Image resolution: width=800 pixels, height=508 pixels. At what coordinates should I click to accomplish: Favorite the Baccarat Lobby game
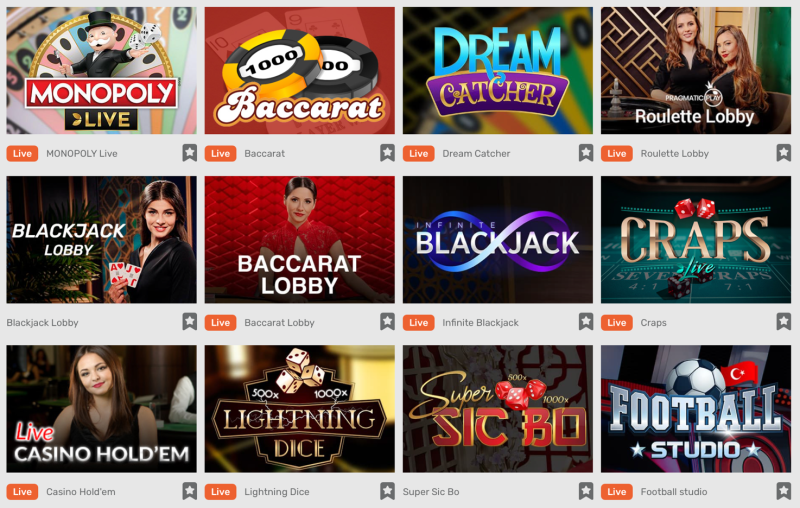(x=388, y=322)
